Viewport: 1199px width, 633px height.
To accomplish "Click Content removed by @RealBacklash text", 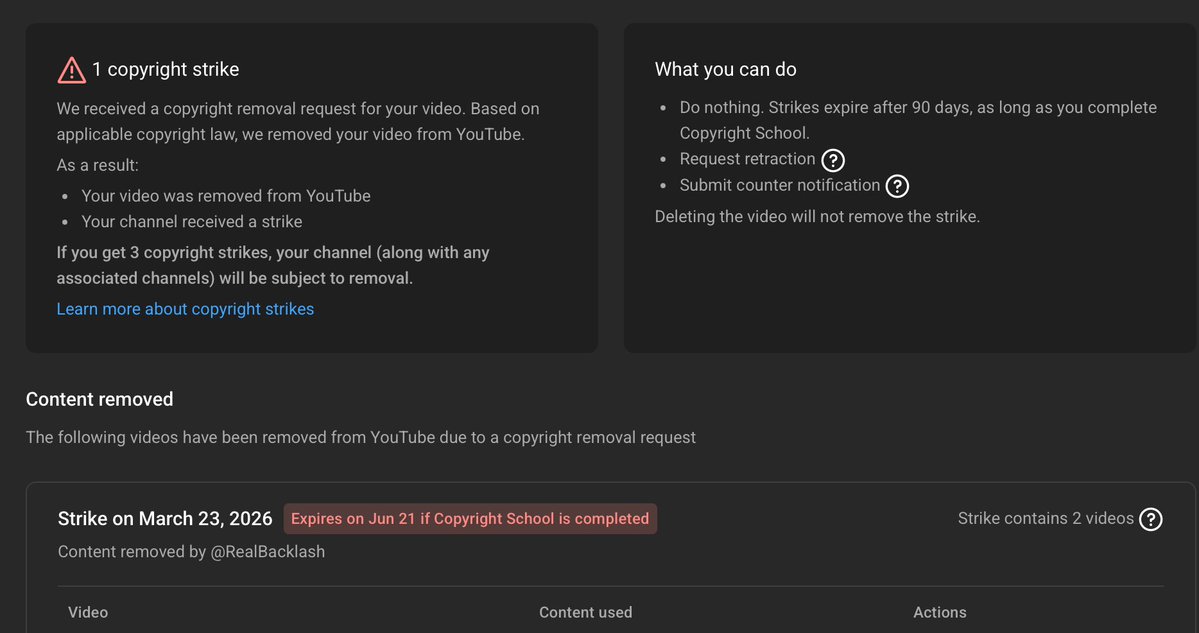I will pos(191,551).
